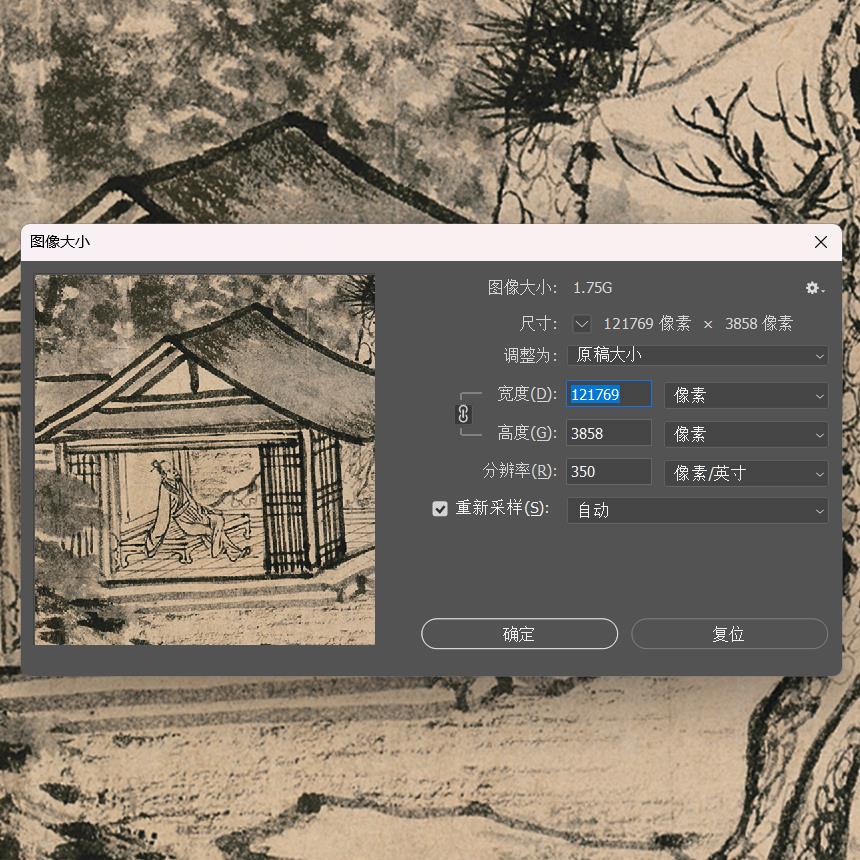Click the 宽度(D) label
The width and height of the screenshot is (860, 860).
tap(527, 394)
